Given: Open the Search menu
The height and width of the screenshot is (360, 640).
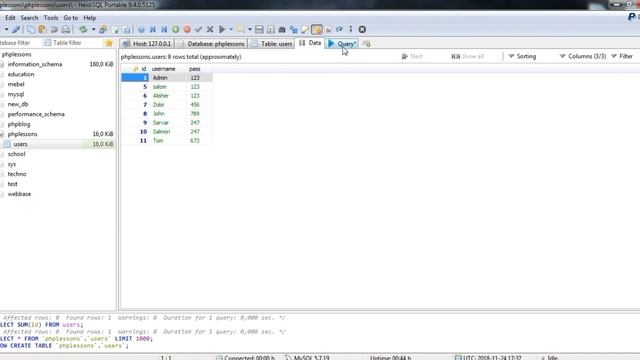Looking at the screenshot, I should pyautogui.click(x=29, y=18).
